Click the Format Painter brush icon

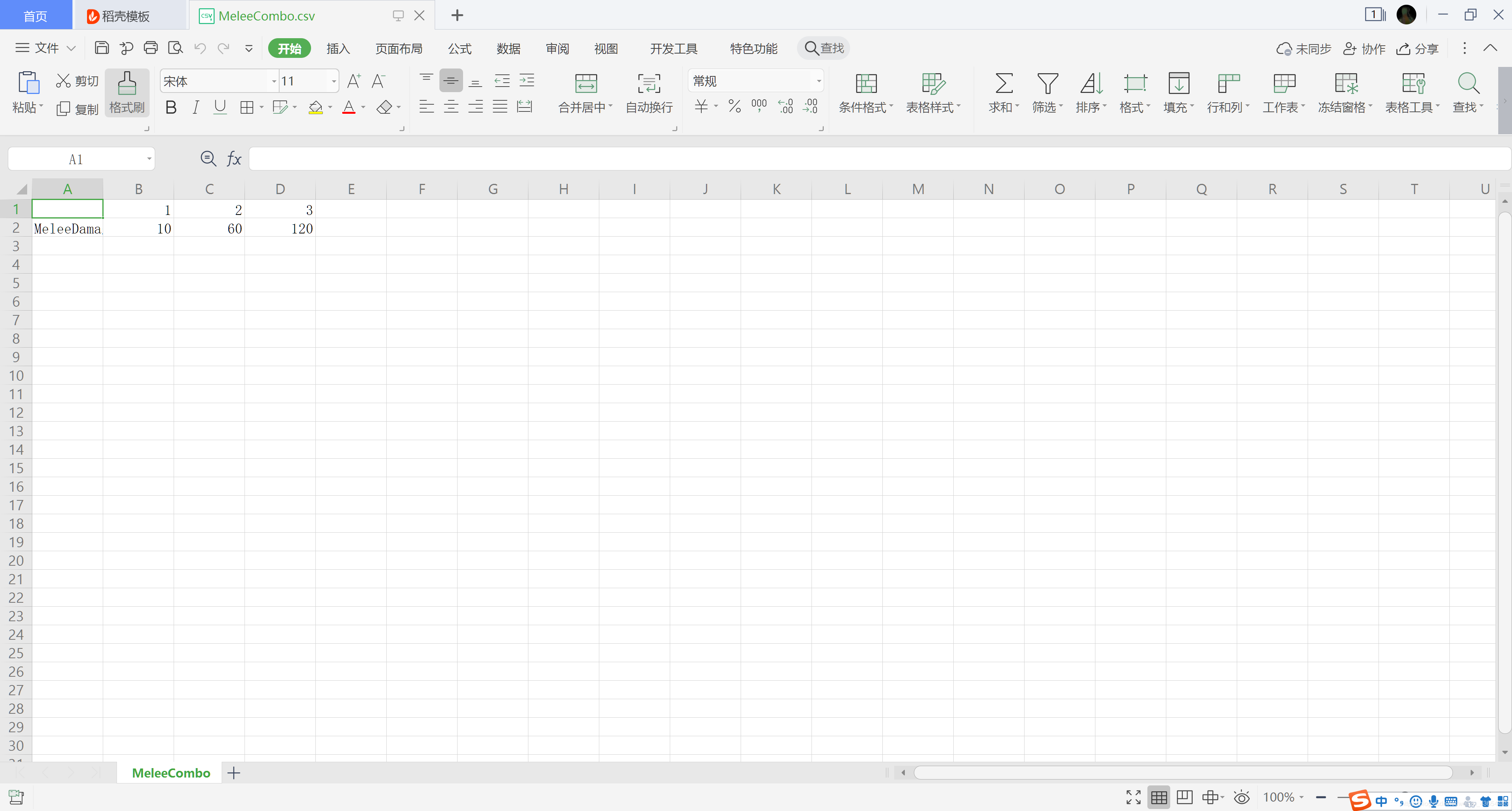tap(127, 83)
